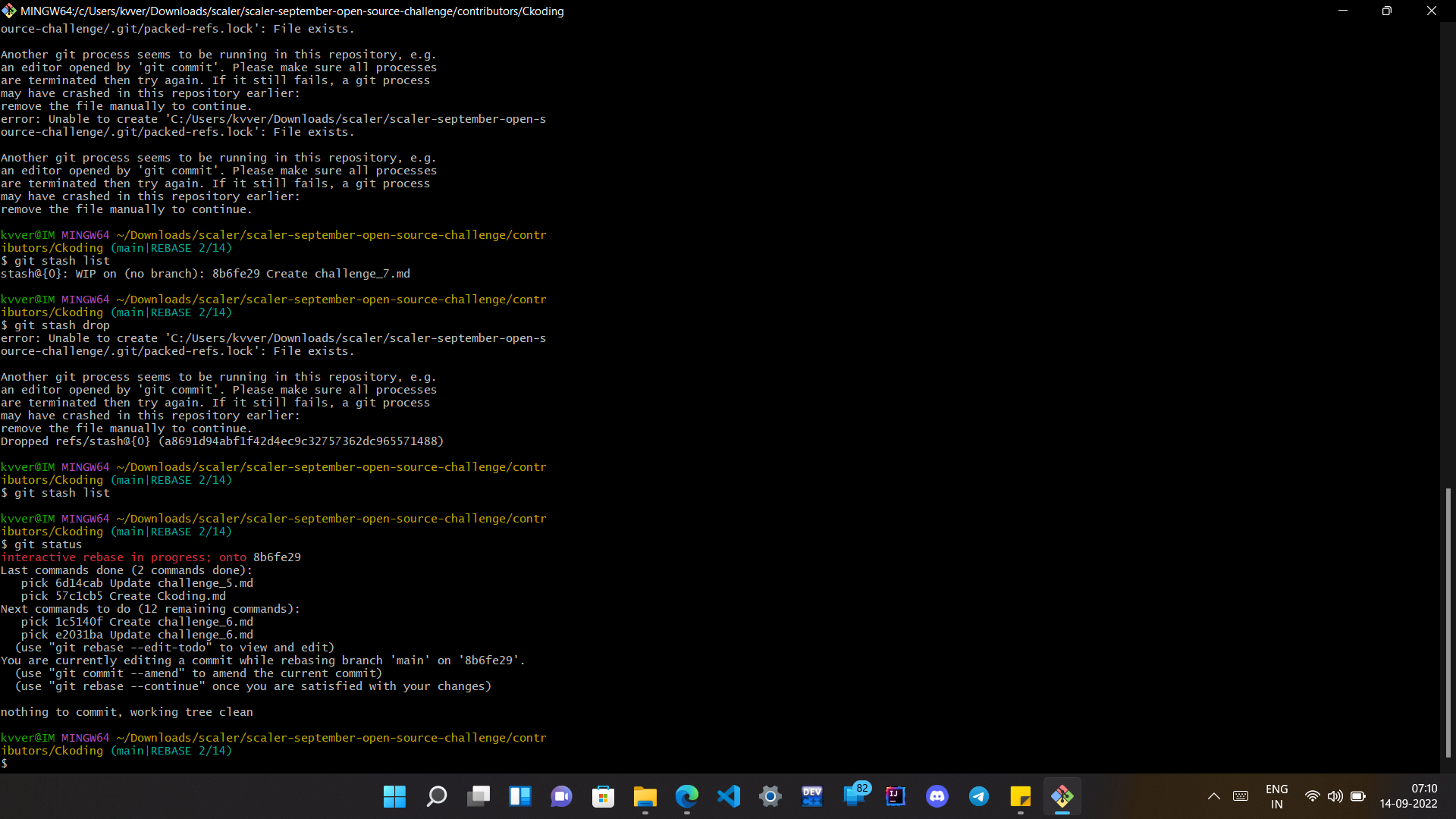The width and height of the screenshot is (1456, 819).
Task: Open Sticky Notes from the taskbar
Action: point(1021,796)
